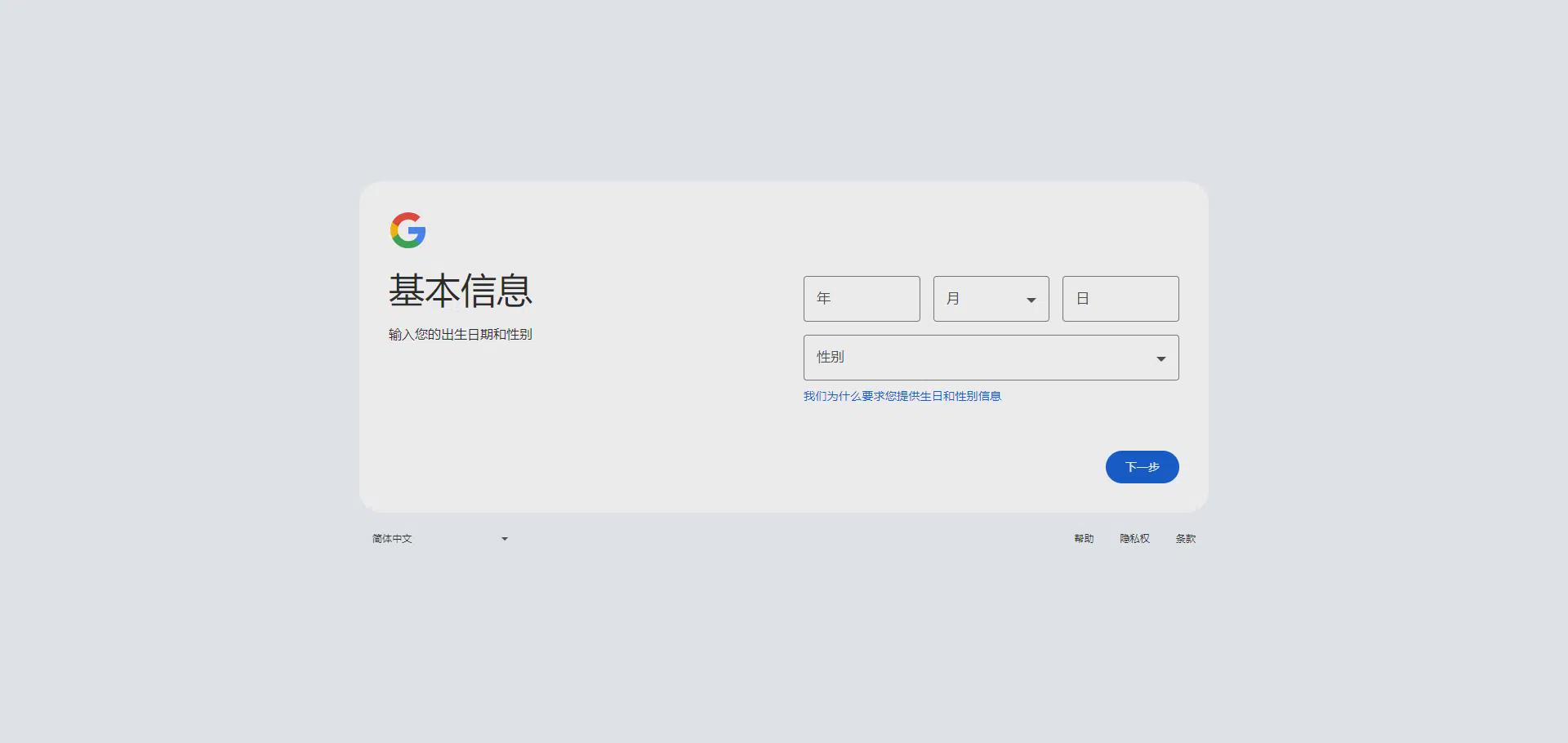Open the 简体中文 language selector
Image resolution: width=1568 pixels, height=743 pixels.
(x=441, y=539)
